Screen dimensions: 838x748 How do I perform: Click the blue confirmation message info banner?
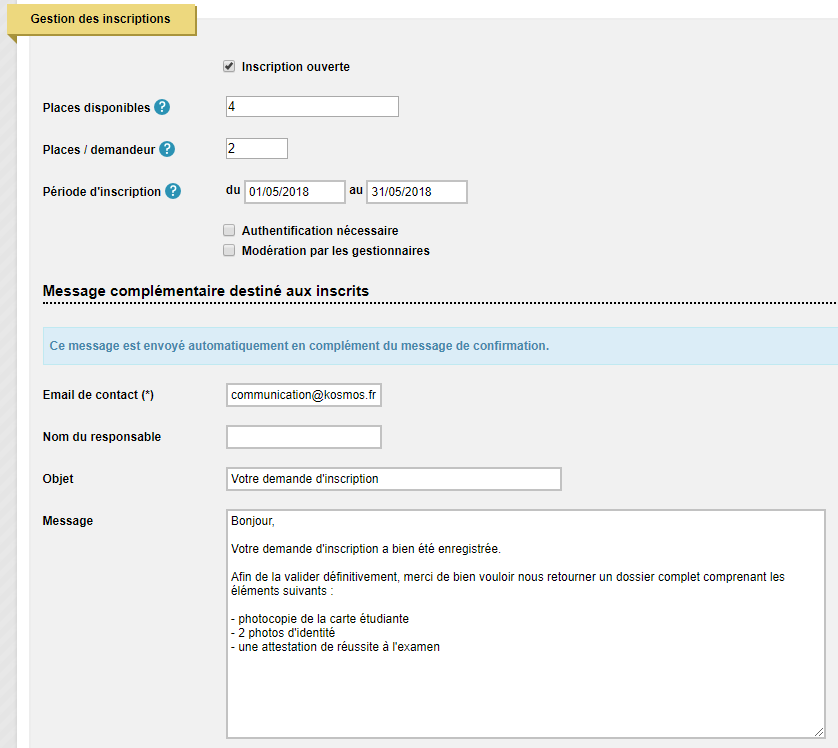440,346
